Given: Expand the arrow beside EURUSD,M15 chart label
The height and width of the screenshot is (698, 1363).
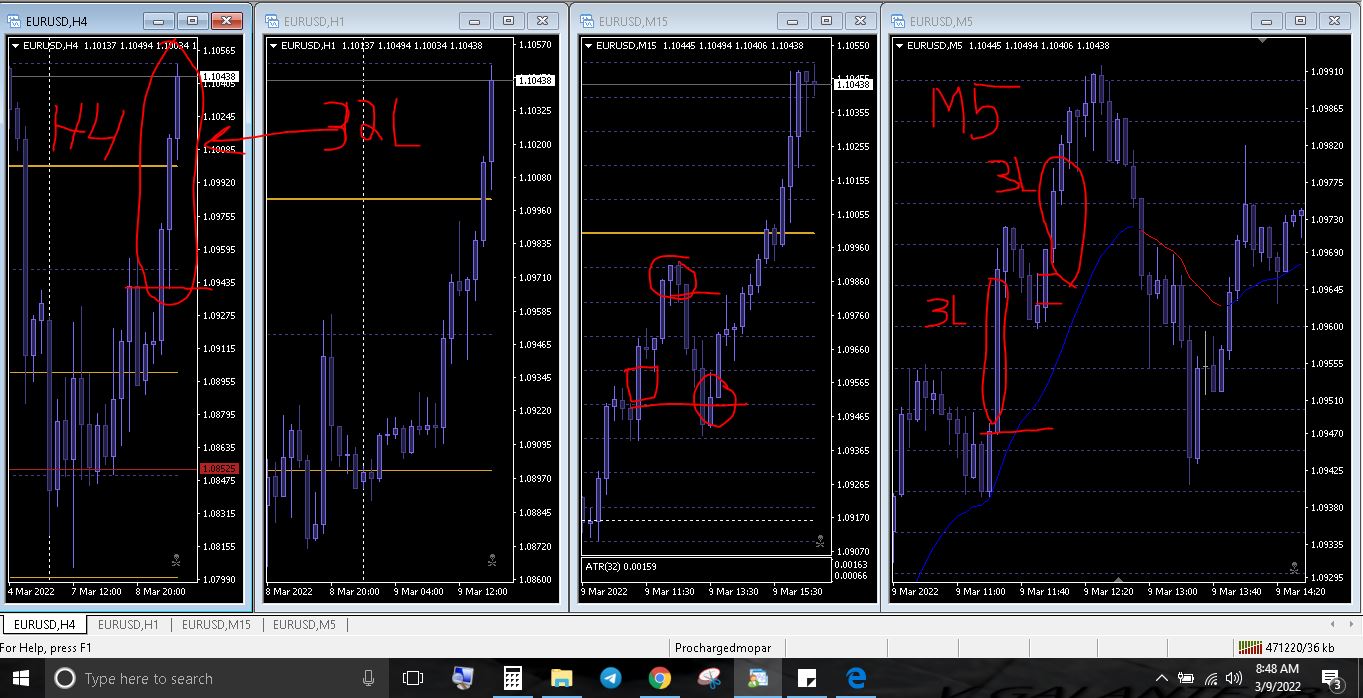Looking at the screenshot, I should tap(588, 45).
